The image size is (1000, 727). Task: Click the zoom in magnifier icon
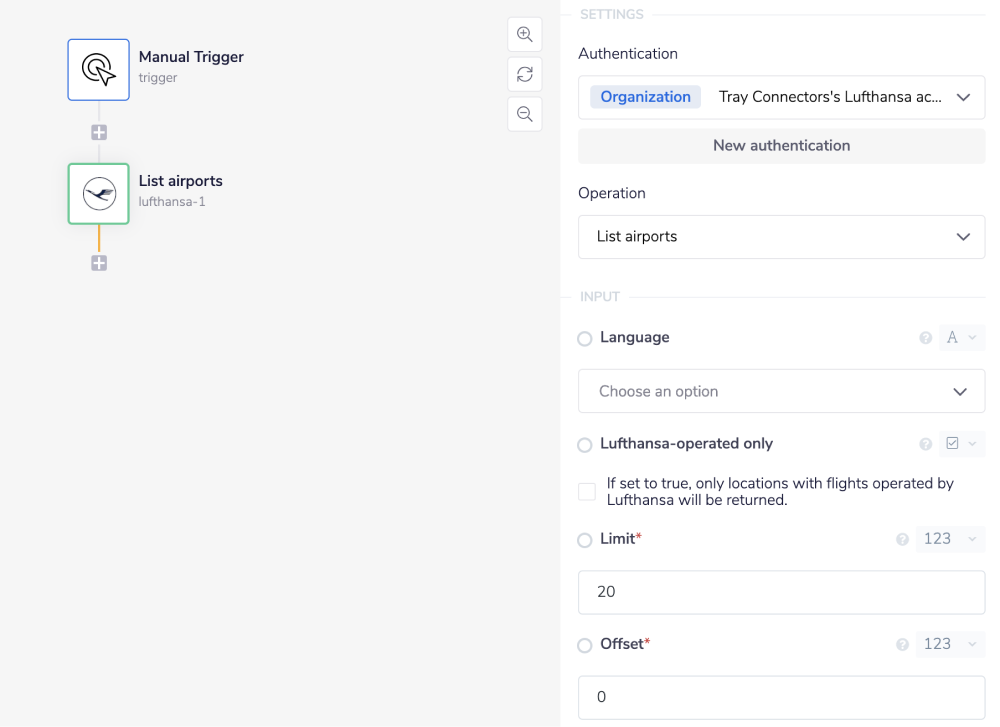pos(524,34)
